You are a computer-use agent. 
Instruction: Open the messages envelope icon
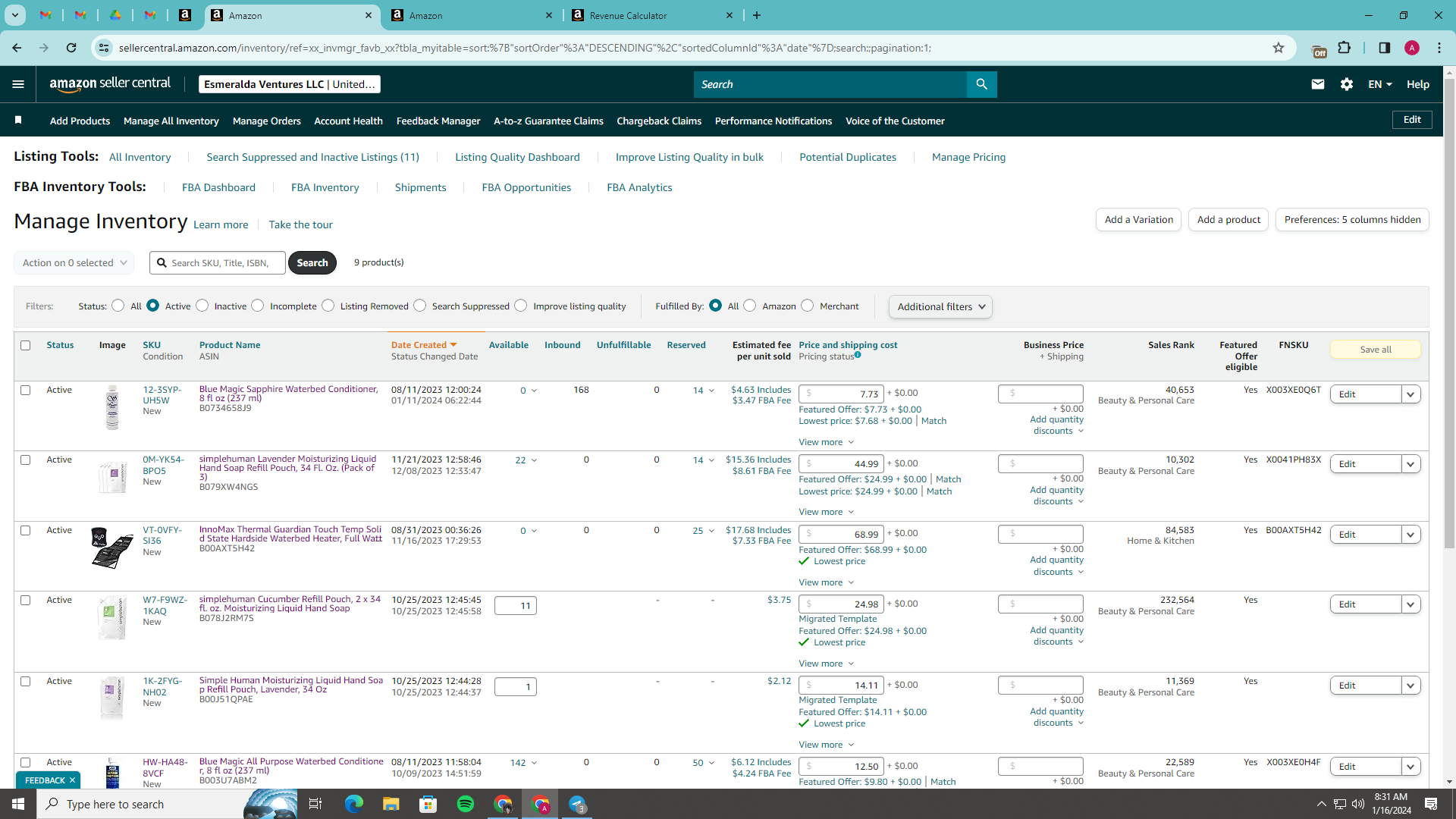1318,84
